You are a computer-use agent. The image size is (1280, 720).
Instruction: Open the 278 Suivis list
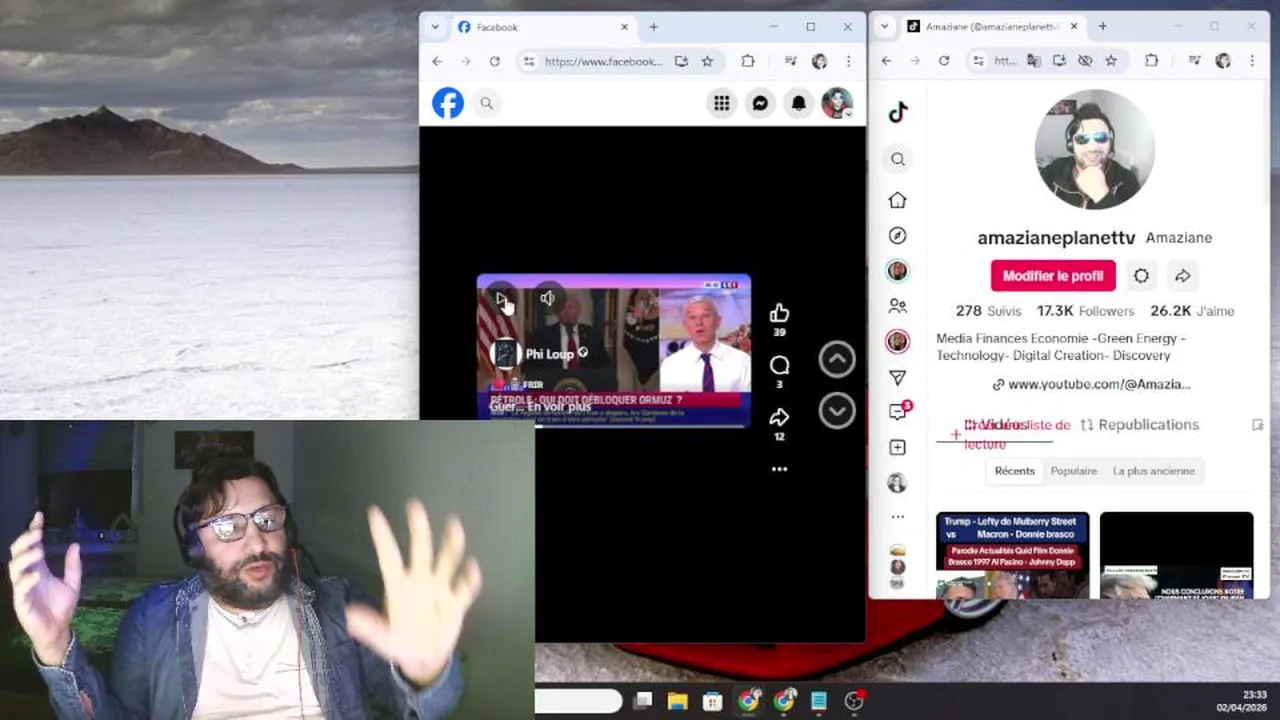click(x=988, y=311)
